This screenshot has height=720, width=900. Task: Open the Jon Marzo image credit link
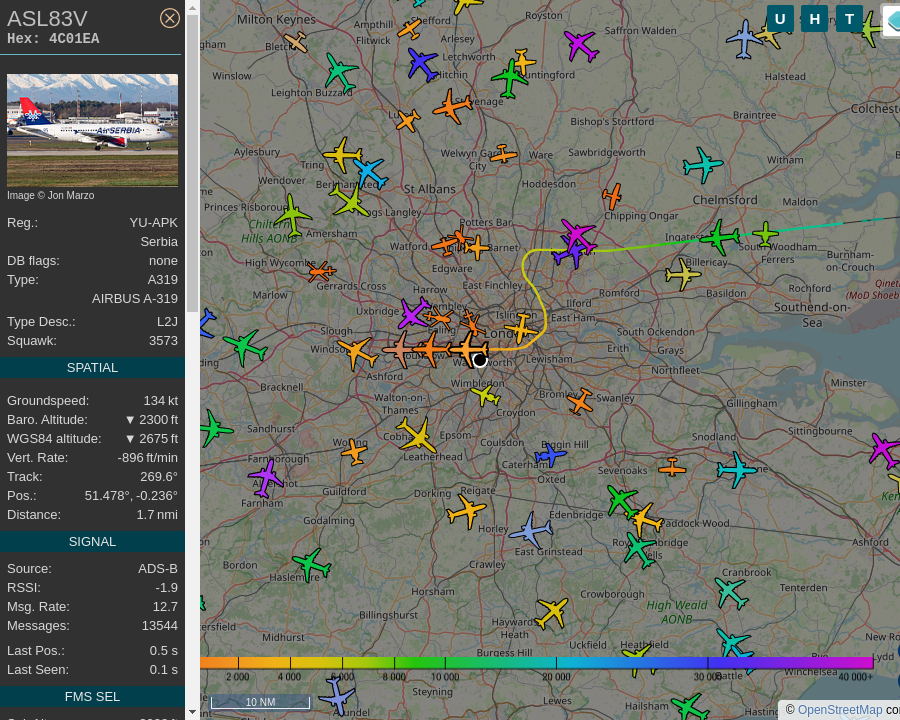tap(51, 195)
